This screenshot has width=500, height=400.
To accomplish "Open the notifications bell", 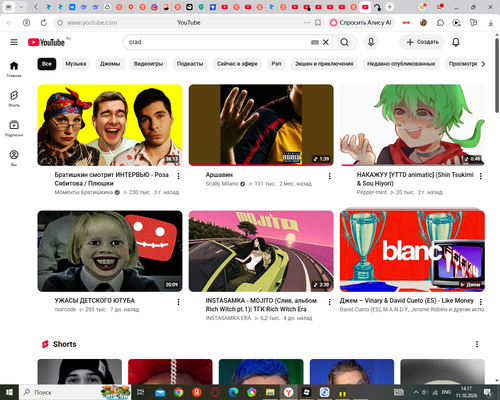I will [456, 42].
